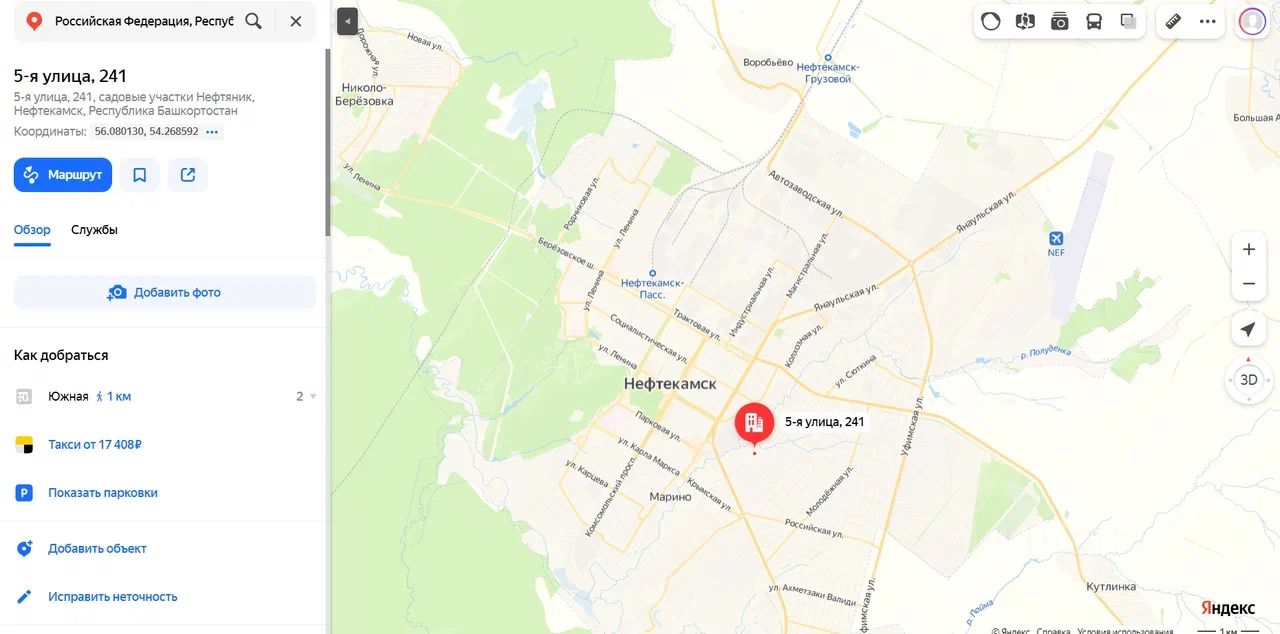Click Добавить фото button
1280x634 pixels.
click(165, 292)
